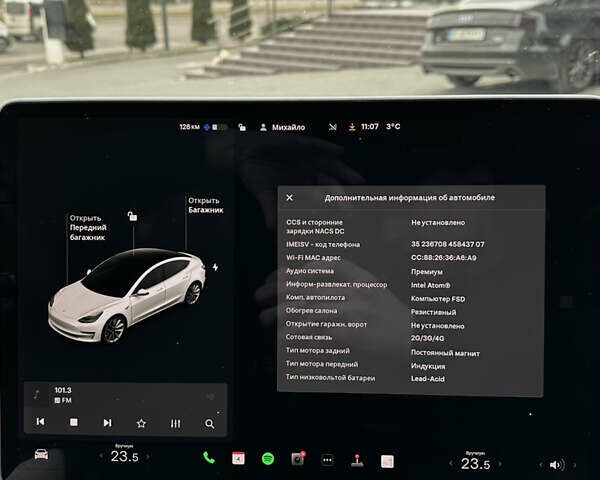The image size is (600, 480).
Task: Tap the music note icon in media player
Action: 37,394
